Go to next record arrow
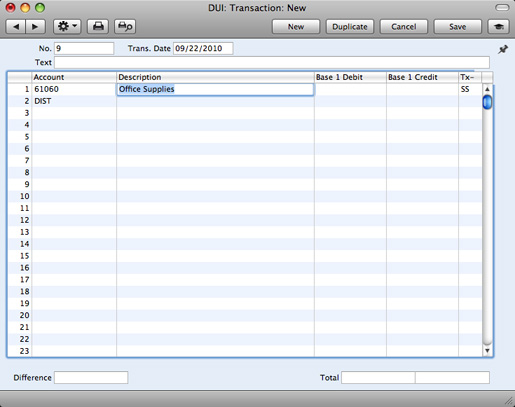The image size is (515, 407). coord(35,27)
